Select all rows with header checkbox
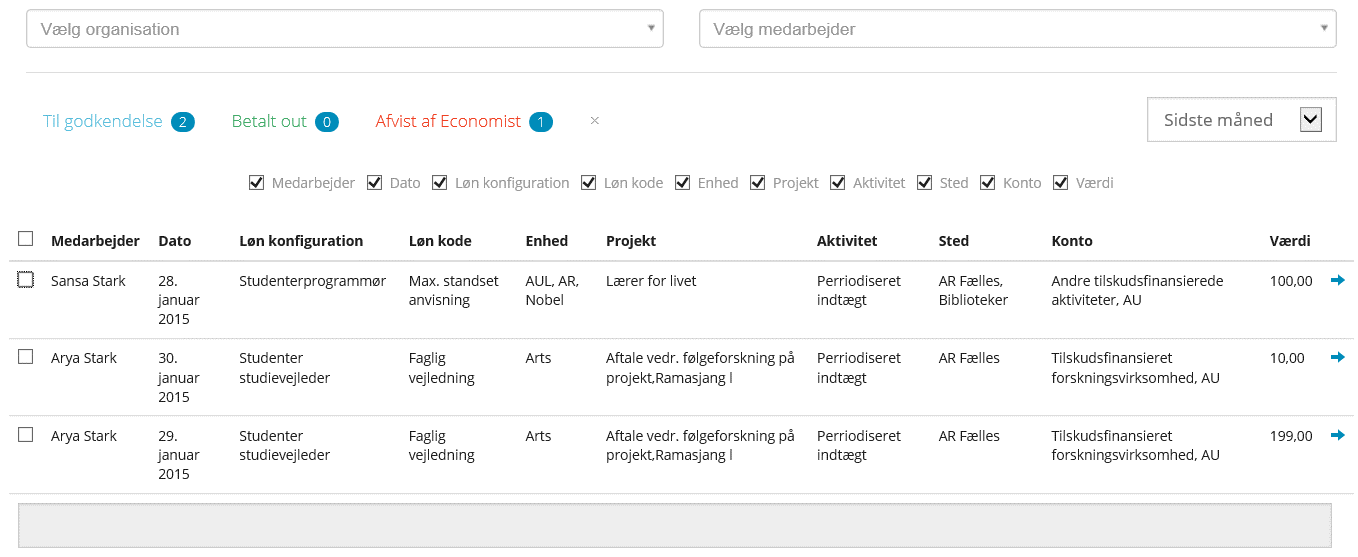Viewport: 1358px width, 557px height. [26, 239]
